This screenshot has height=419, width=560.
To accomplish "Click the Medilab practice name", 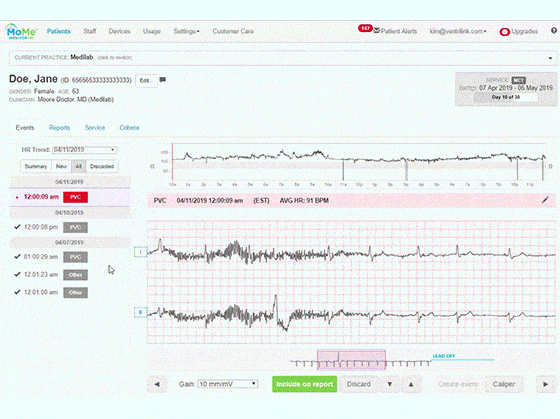I will (82, 57).
